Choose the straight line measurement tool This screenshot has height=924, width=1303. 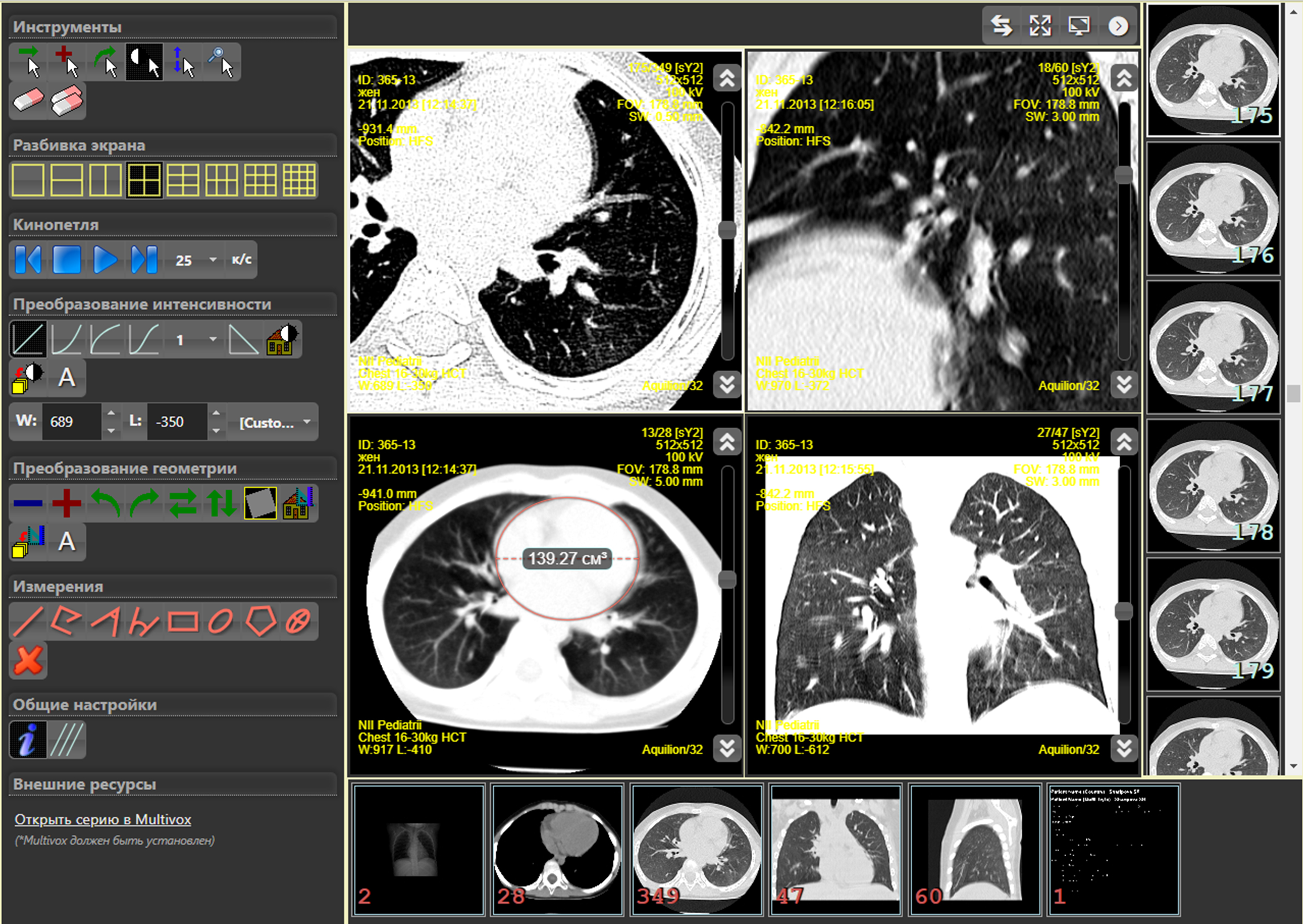tap(28, 621)
